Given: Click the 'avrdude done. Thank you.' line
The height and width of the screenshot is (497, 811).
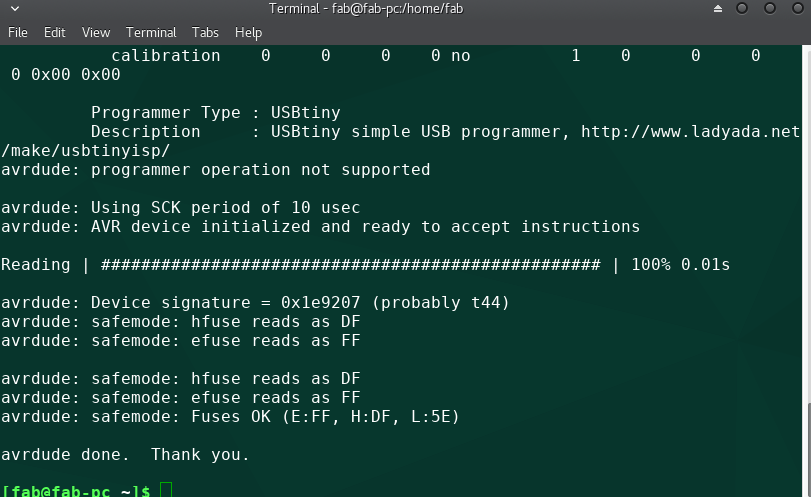Looking at the screenshot, I should (x=125, y=455).
